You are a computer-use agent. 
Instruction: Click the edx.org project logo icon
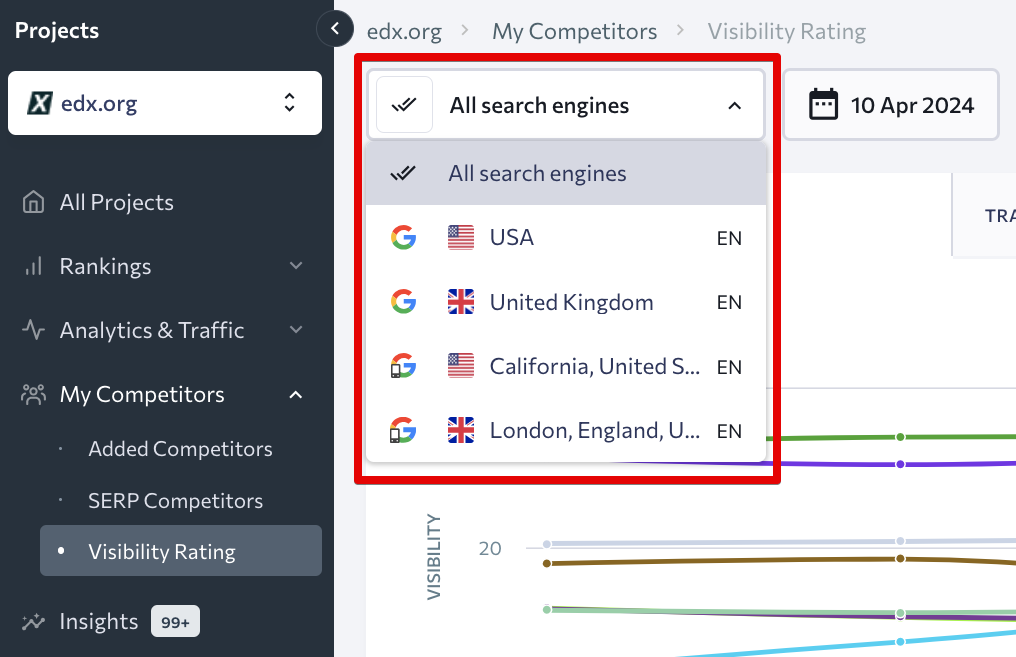[x=40, y=103]
